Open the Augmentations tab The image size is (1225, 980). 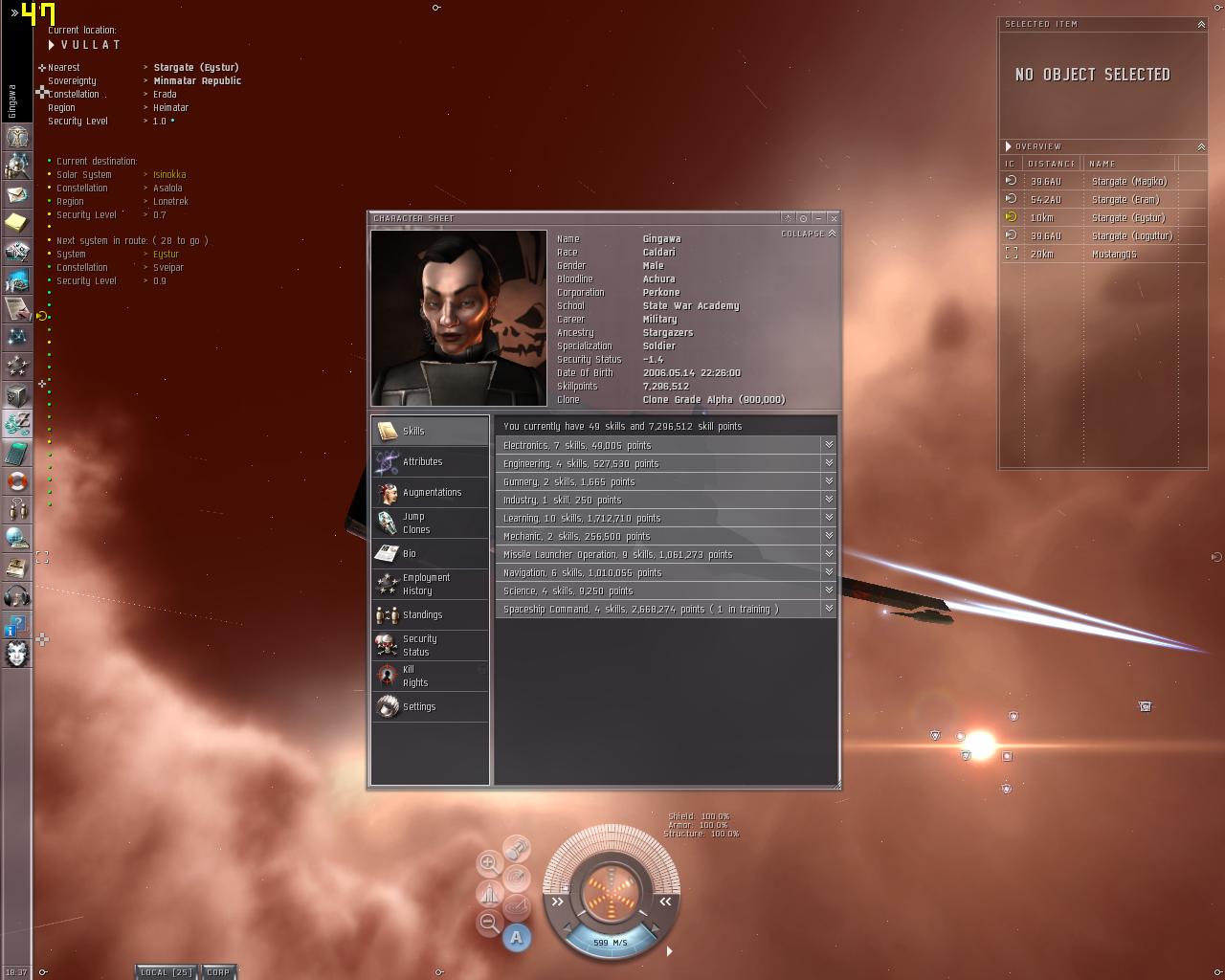(430, 492)
